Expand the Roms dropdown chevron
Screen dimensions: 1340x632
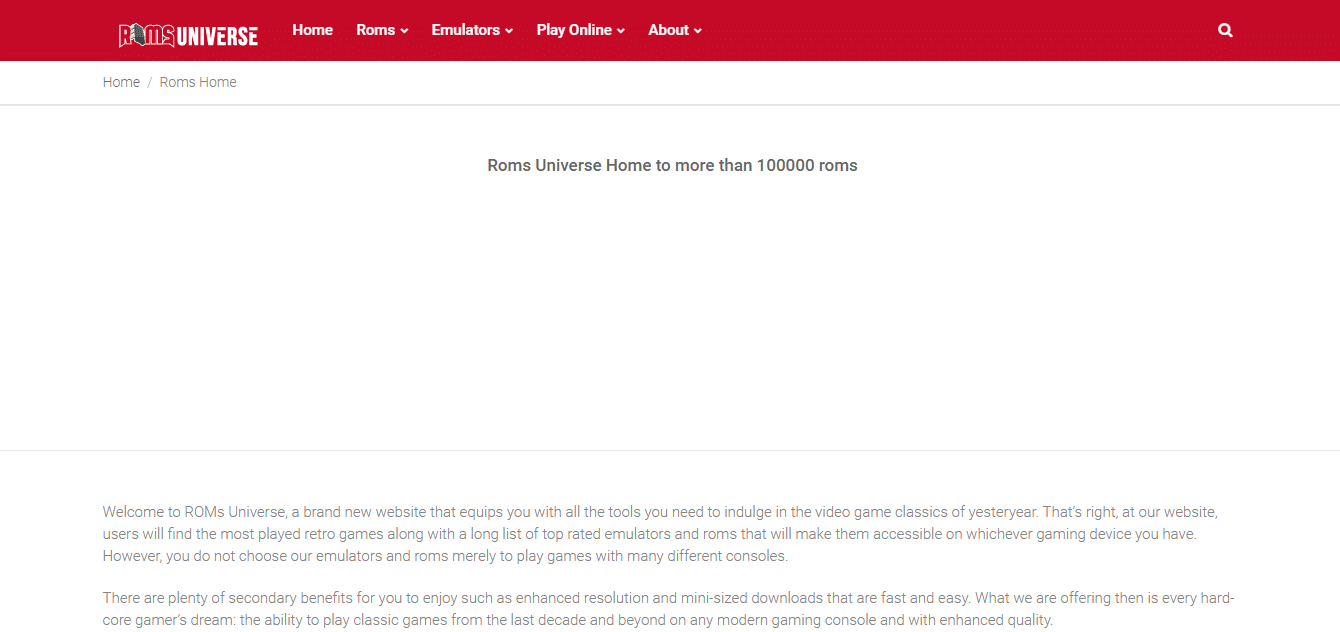tap(404, 31)
